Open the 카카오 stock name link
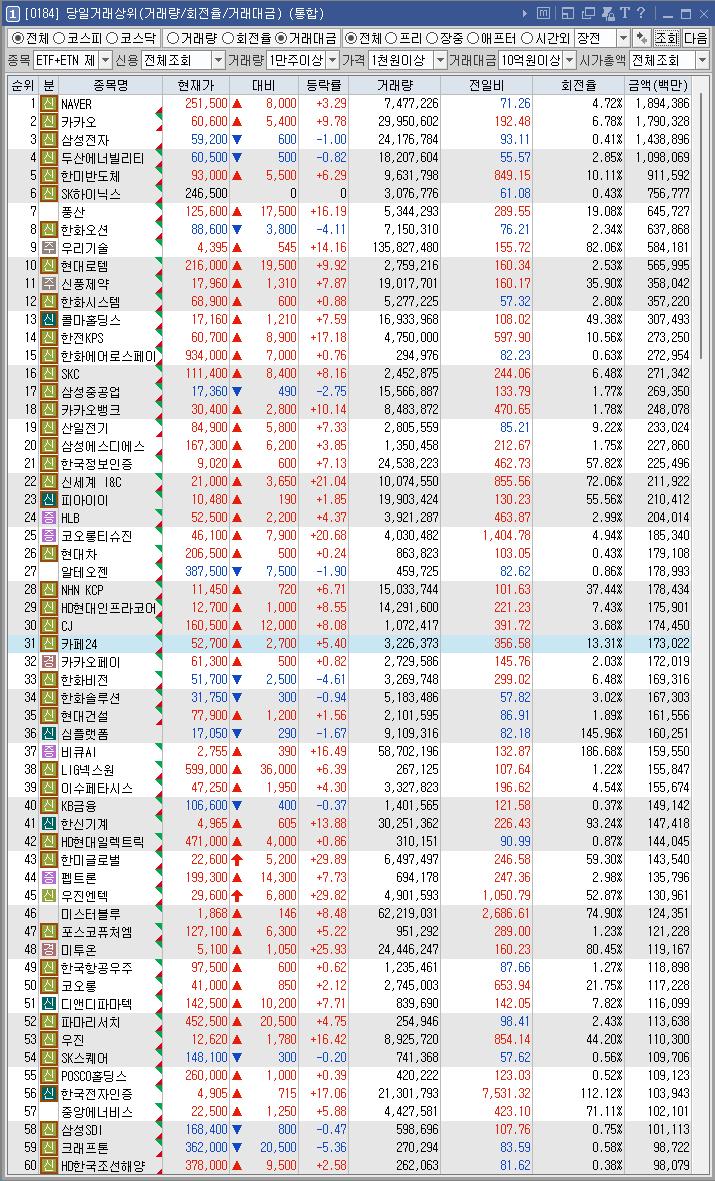Screen dimensions: 715x1181 click(79, 122)
